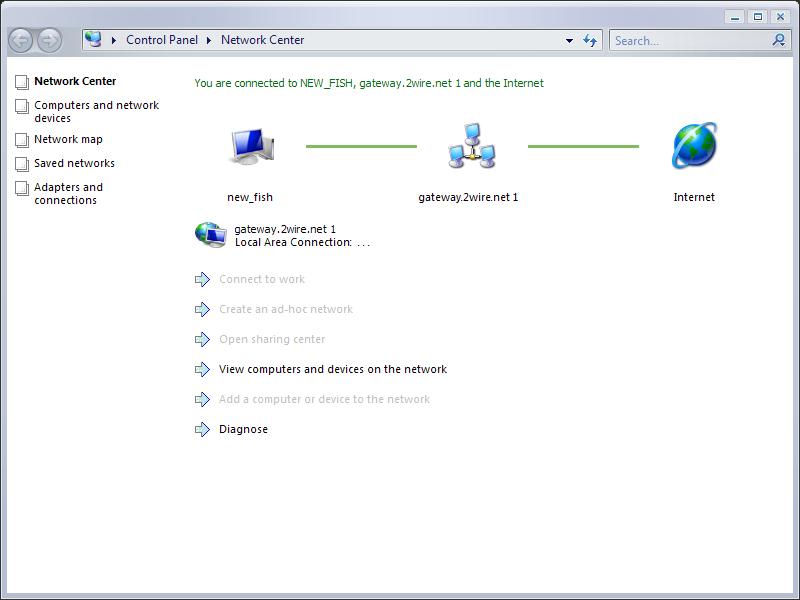800x600 pixels.
Task: Click the search magnifier icon
Action: (779, 40)
